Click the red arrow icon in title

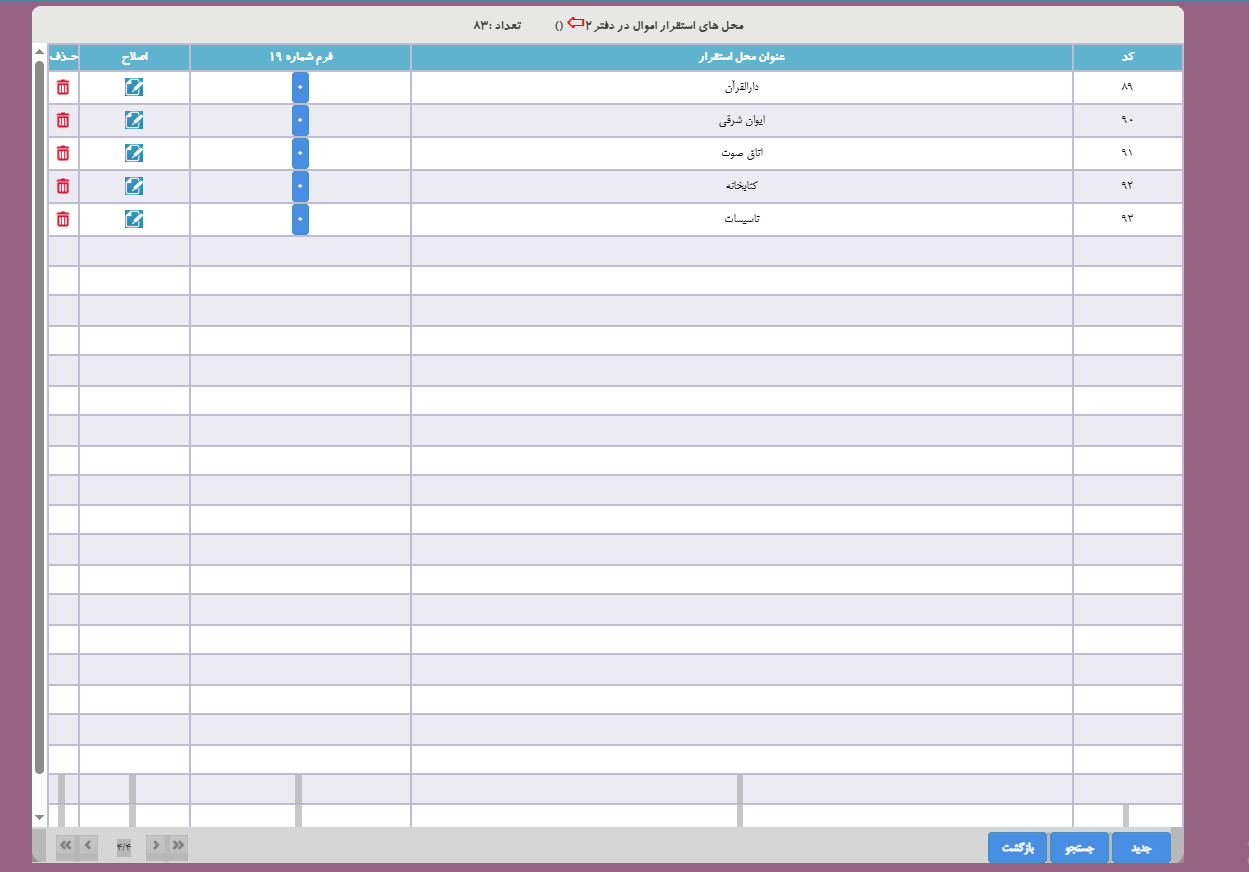575,22
